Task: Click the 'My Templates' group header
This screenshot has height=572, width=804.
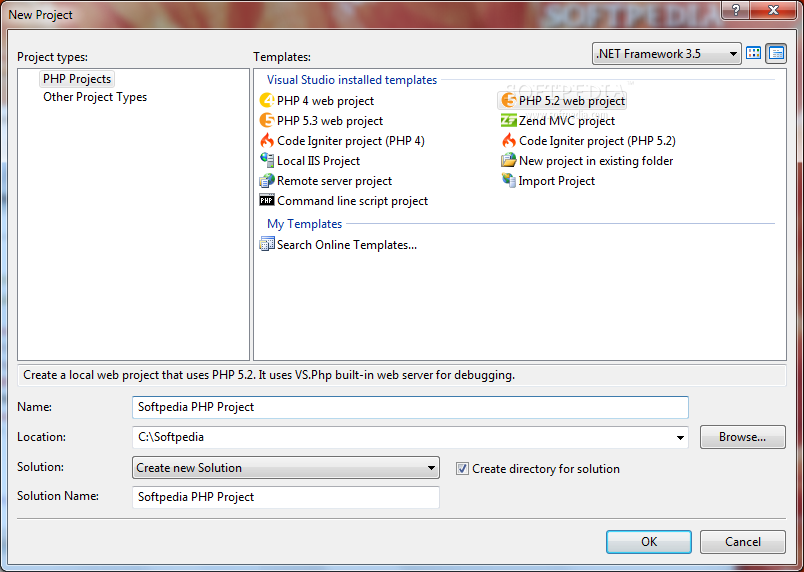Action: point(304,224)
